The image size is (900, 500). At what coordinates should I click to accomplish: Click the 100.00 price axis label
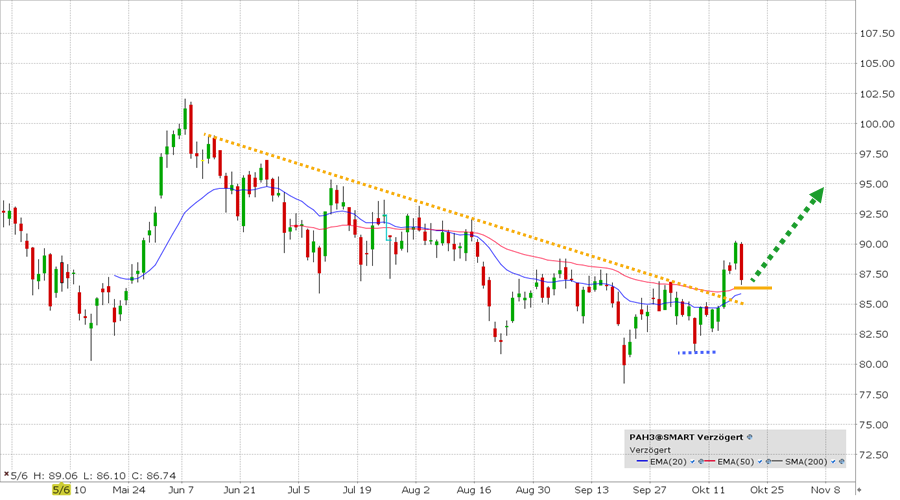coord(876,124)
